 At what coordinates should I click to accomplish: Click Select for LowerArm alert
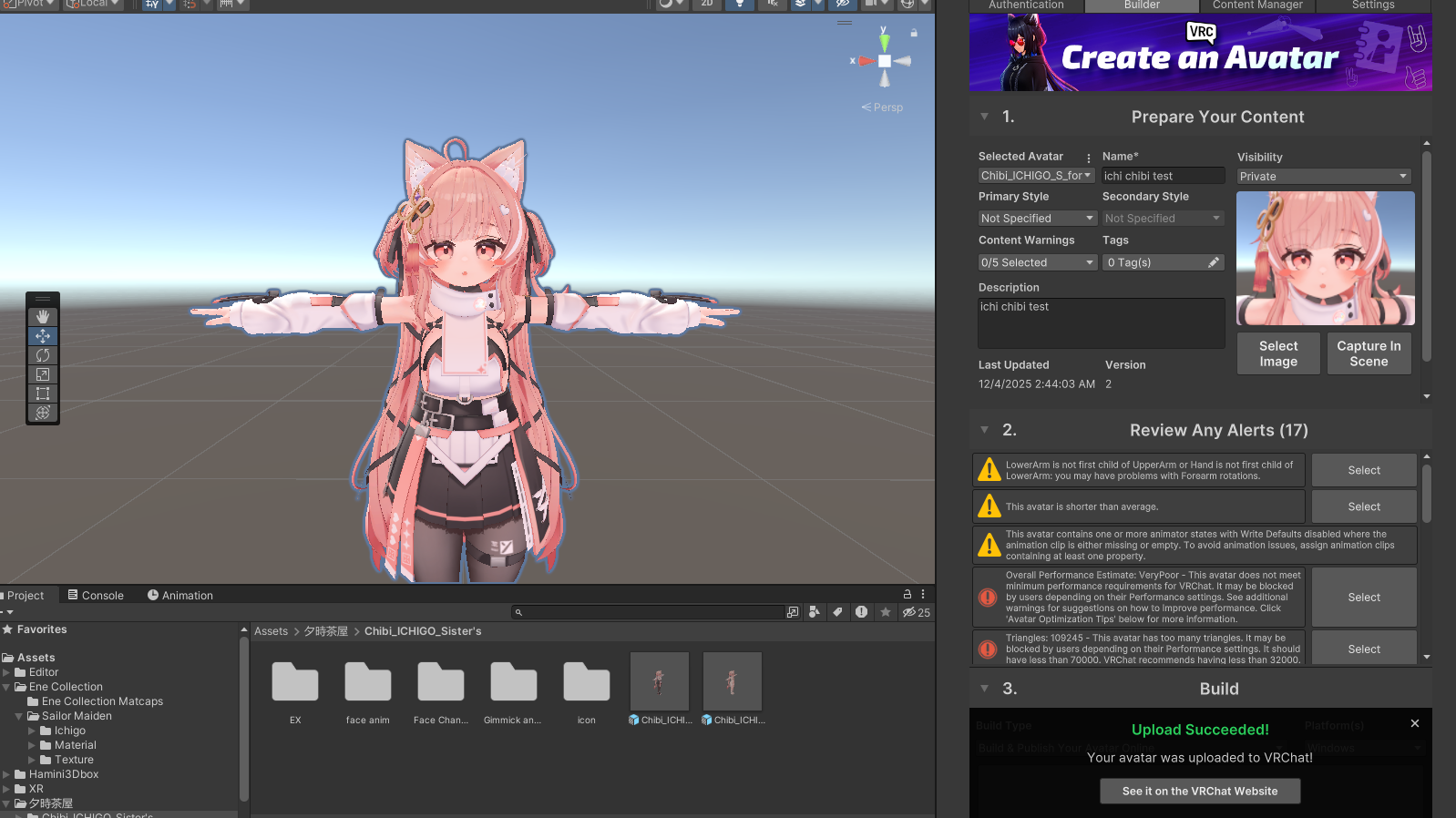point(1364,470)
